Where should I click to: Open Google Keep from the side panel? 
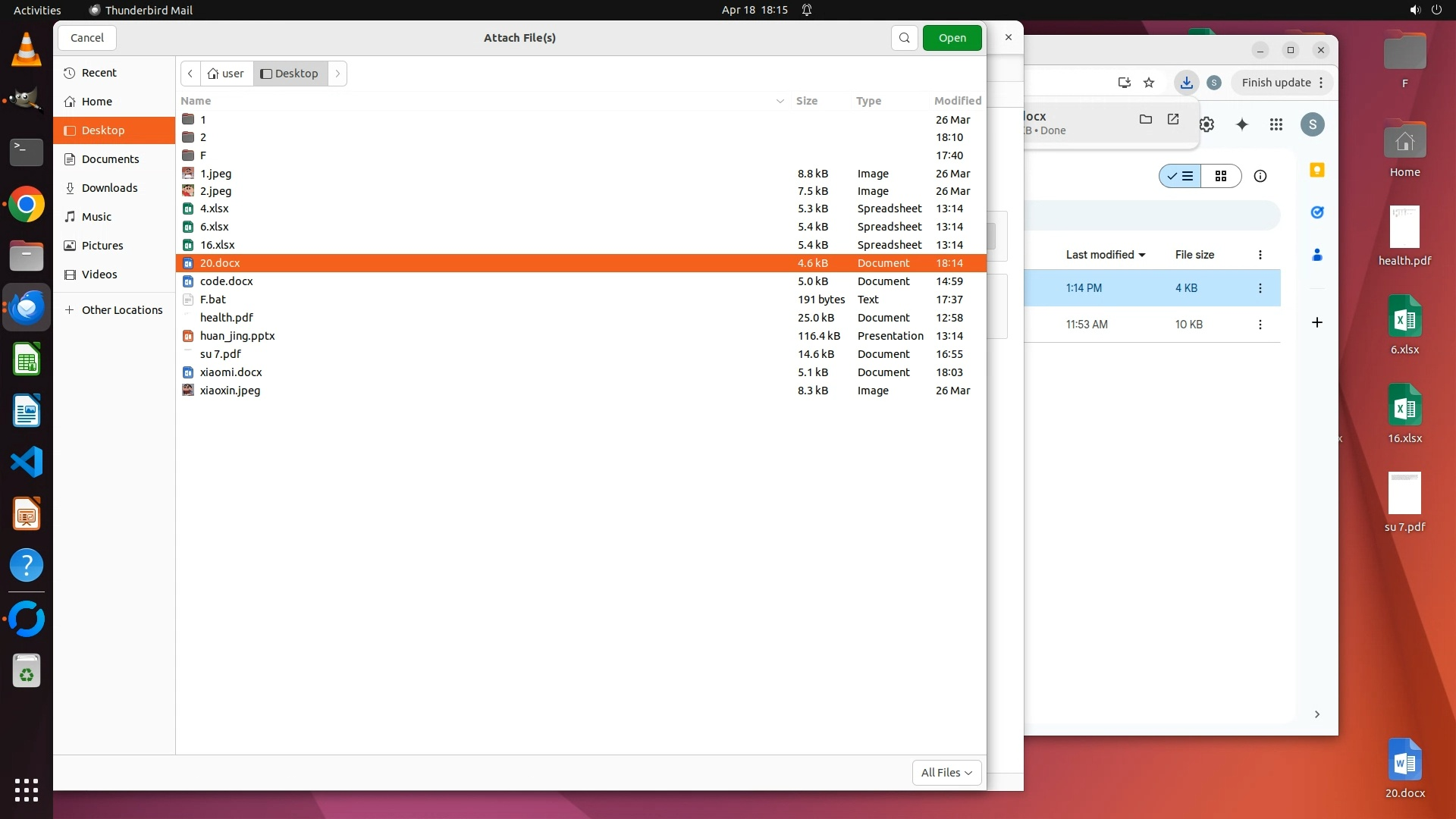(1317, 170)
